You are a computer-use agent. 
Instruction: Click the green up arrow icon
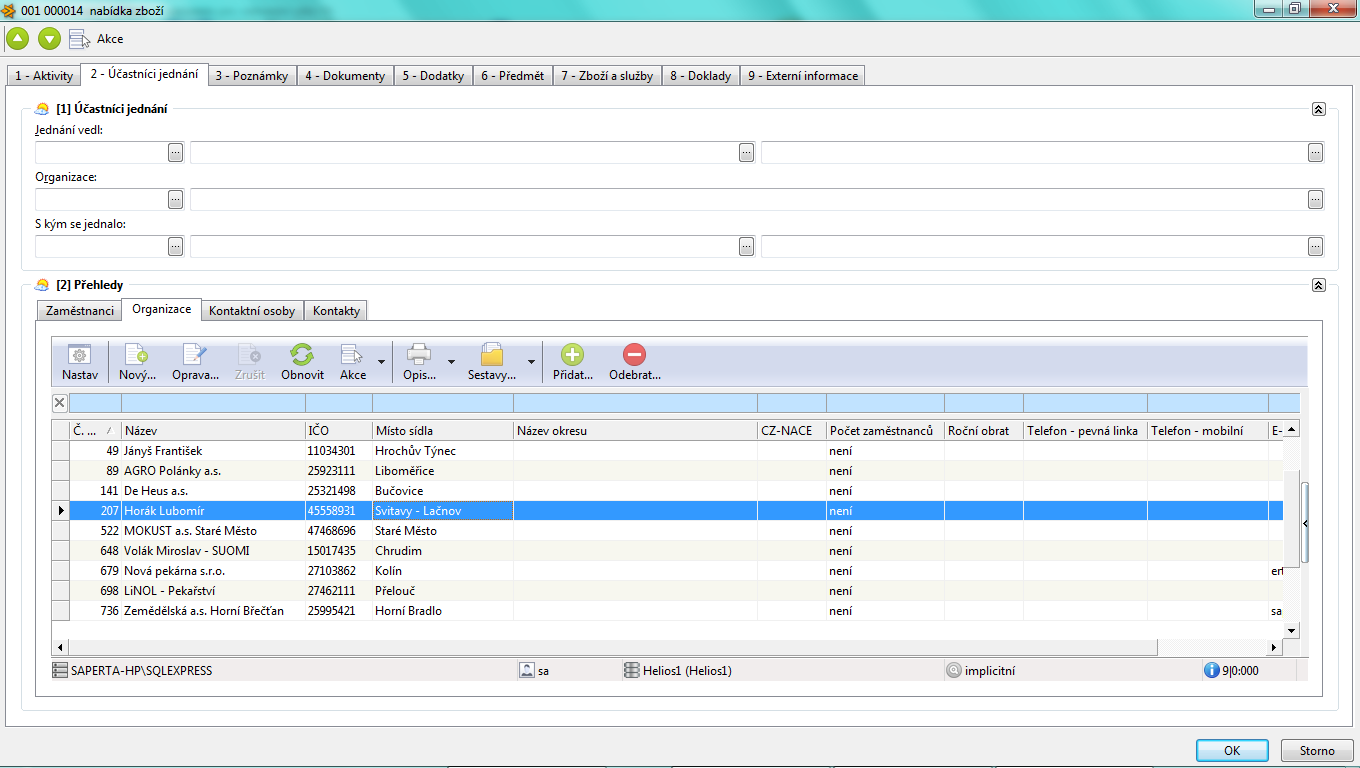[17, 39]
